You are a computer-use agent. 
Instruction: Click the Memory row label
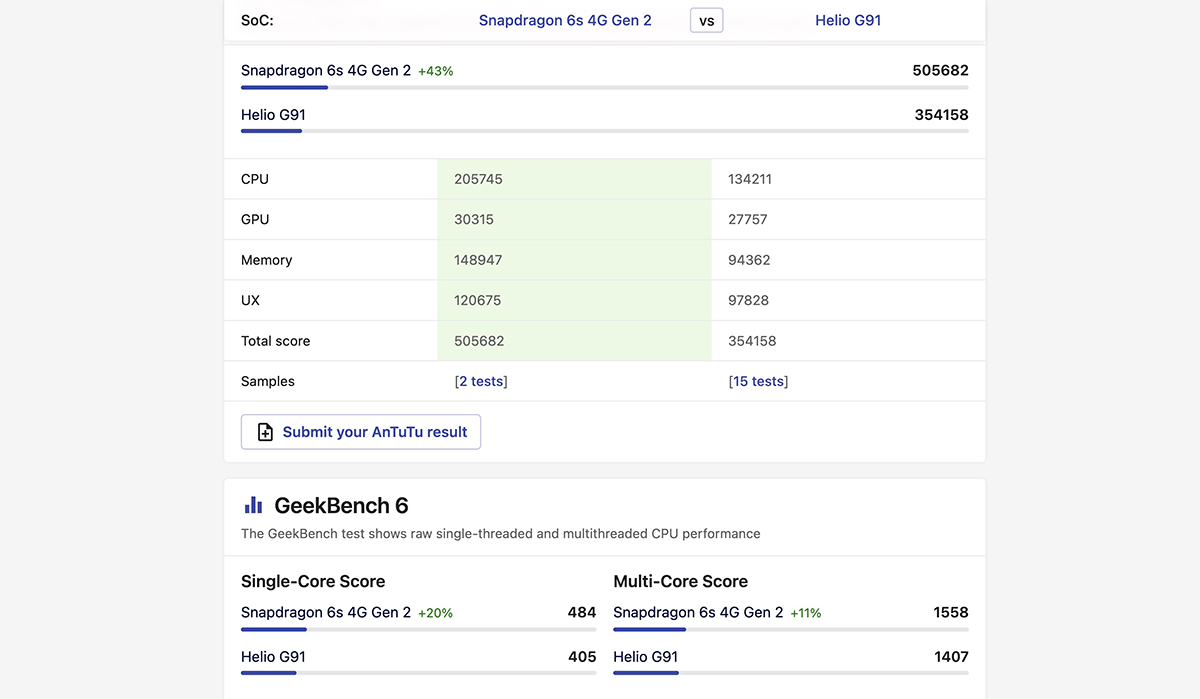[267, 260]
